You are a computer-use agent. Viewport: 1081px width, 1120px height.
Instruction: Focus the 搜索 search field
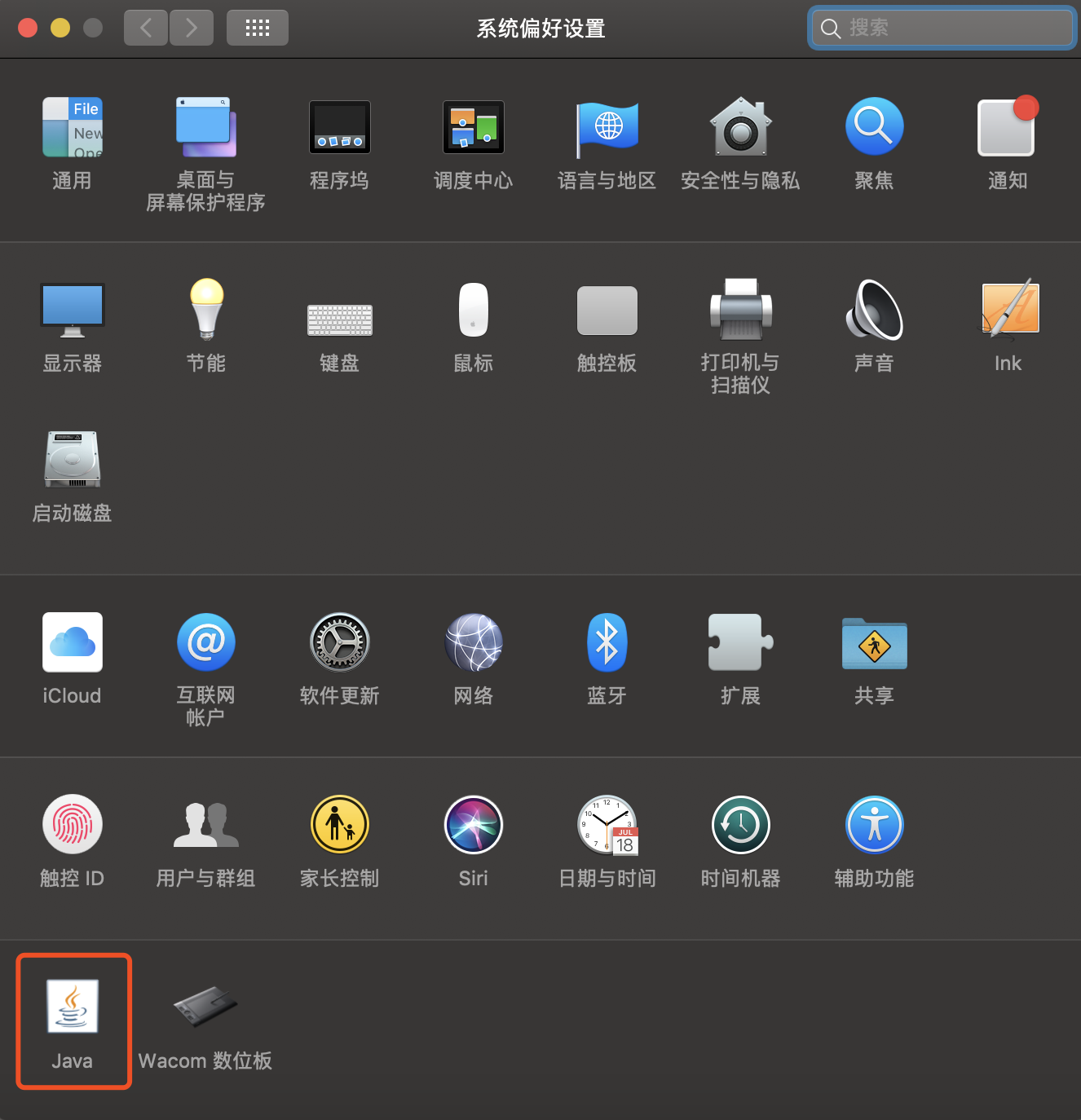[x=942, y=29]
